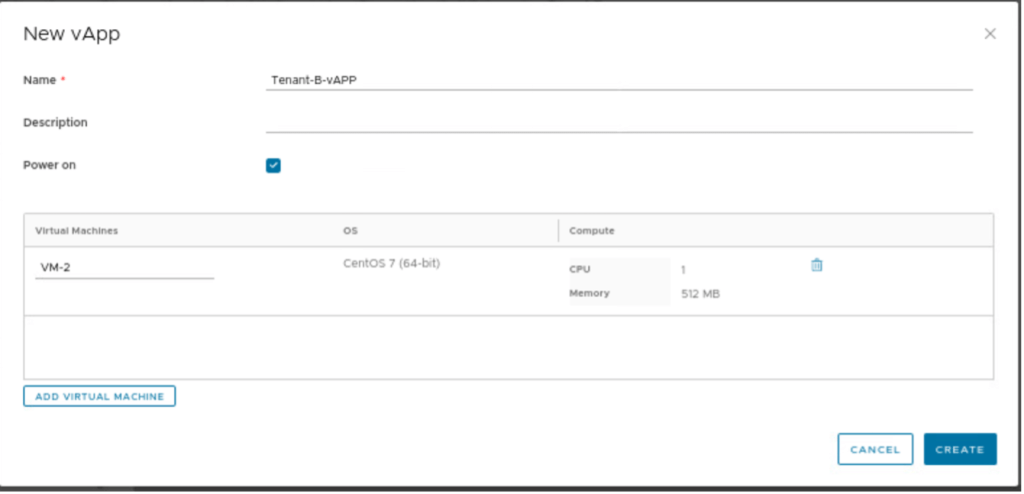
Task: Select the Virtual Machines column header
Action: tap(77, 231)
